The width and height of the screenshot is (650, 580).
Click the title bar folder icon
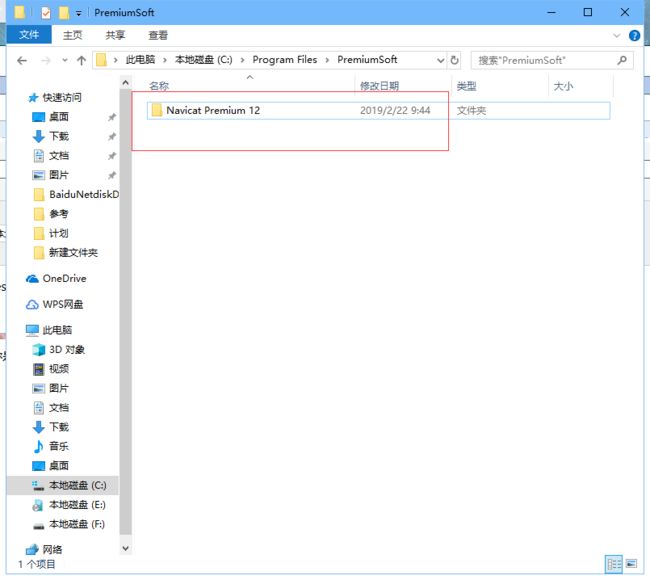pos(19,12)
